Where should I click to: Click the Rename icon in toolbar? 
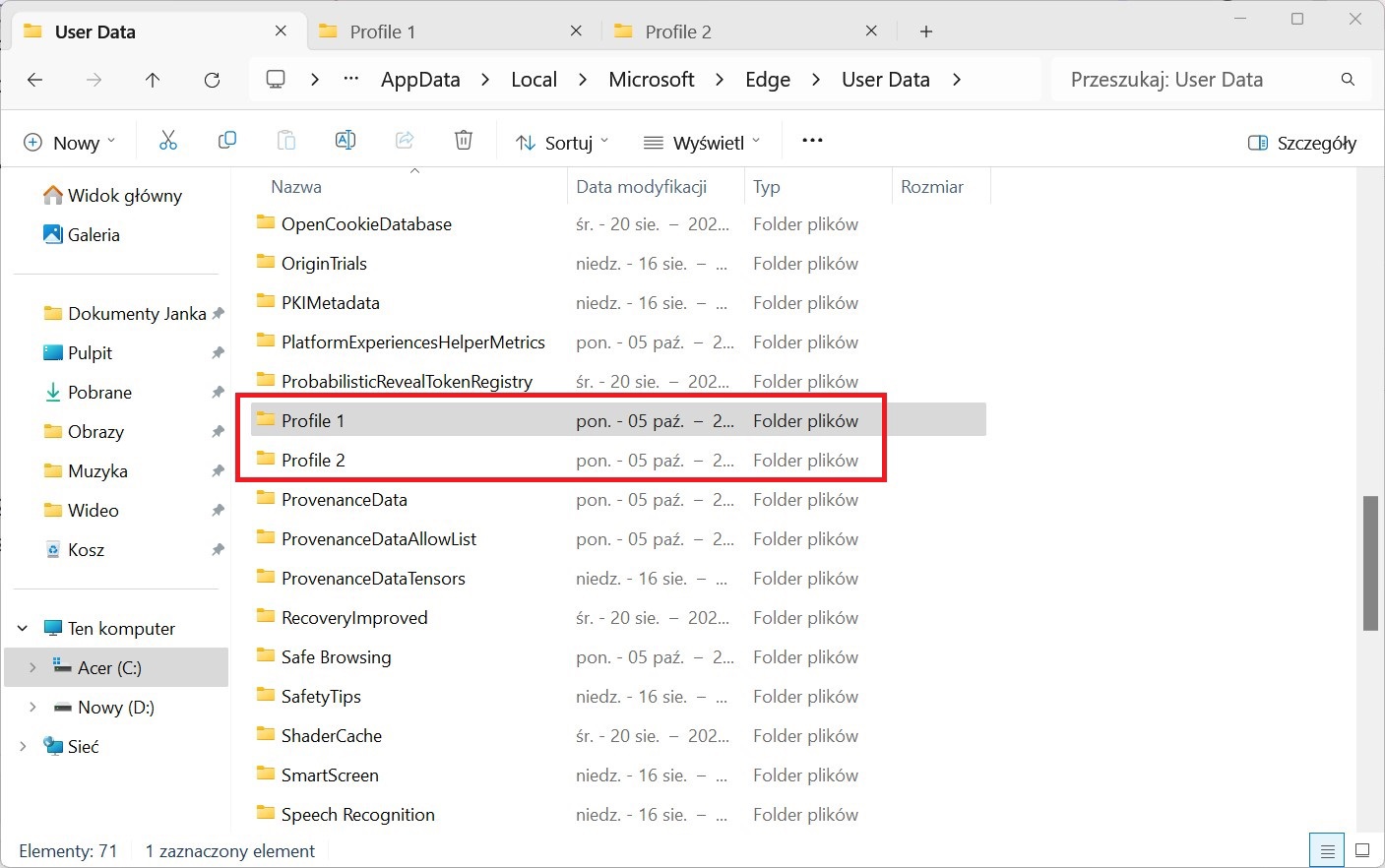click(x=346, y=141)
